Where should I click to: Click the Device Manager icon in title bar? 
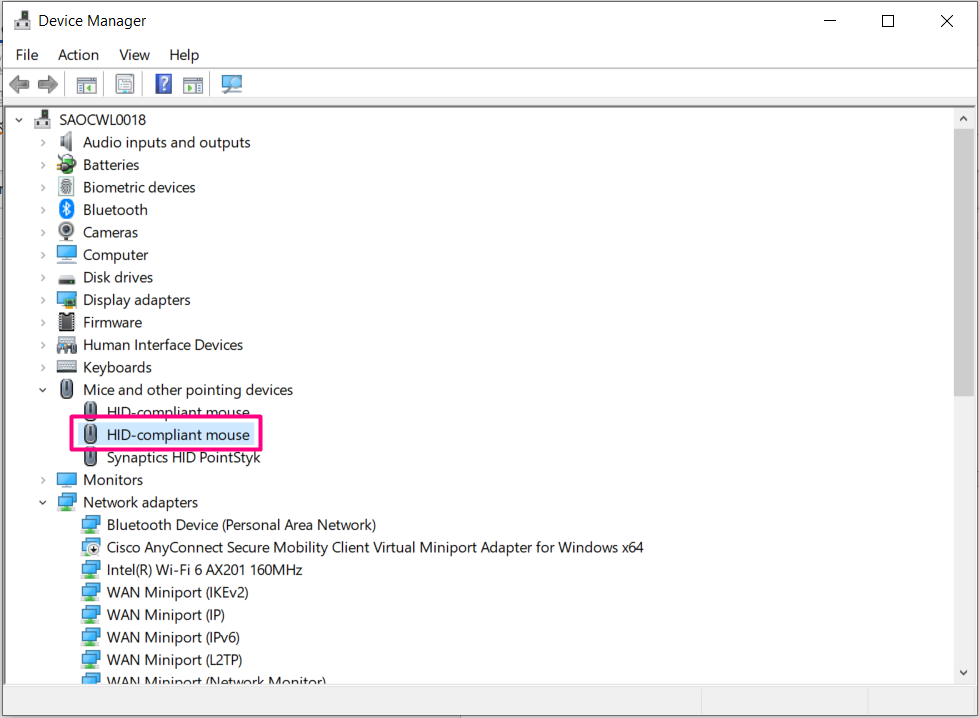21,19
